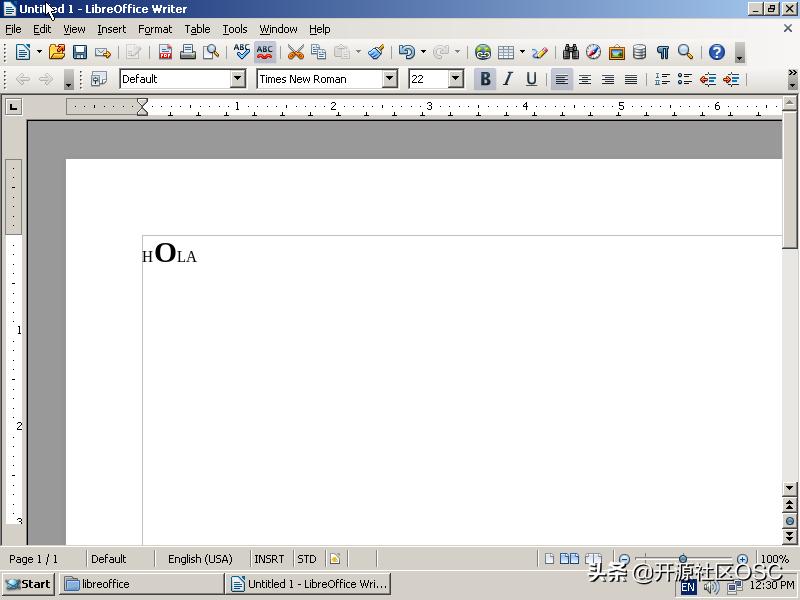Open the Table menu
The image size is (800, 600).
coord(197,29)
